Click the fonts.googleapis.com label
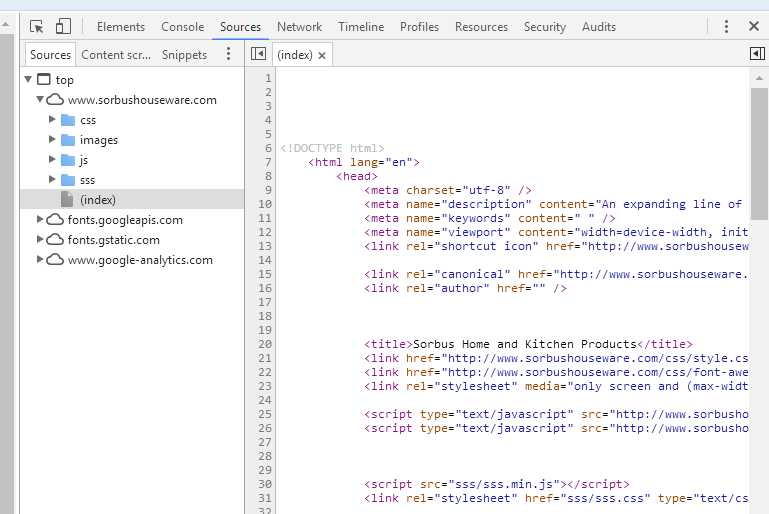Screen dimensions: 769x514 (x=125, y=220)
